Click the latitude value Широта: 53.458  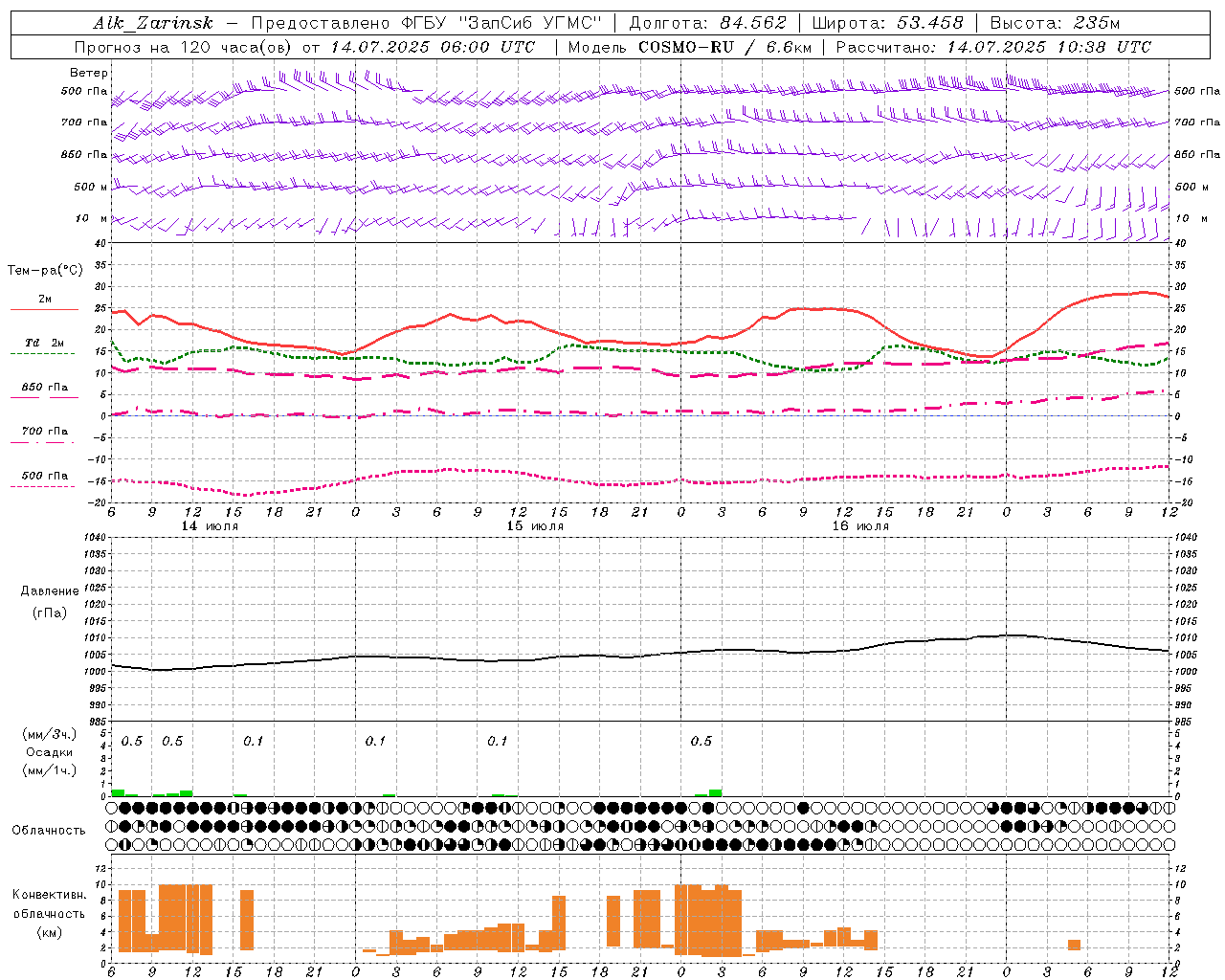click(887, 23)
